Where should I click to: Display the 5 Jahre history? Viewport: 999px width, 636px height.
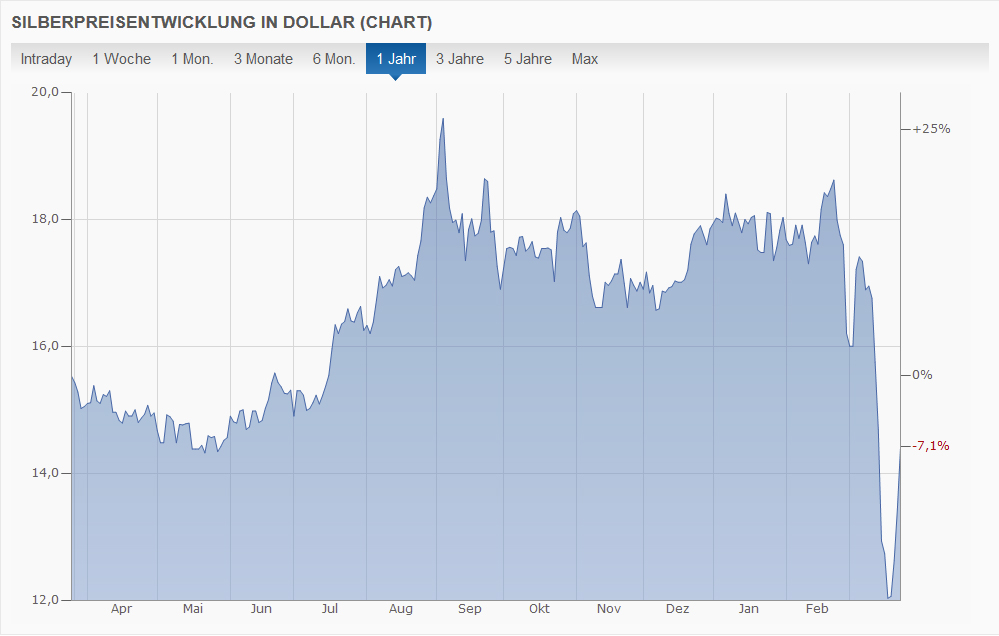click(527, 59)
